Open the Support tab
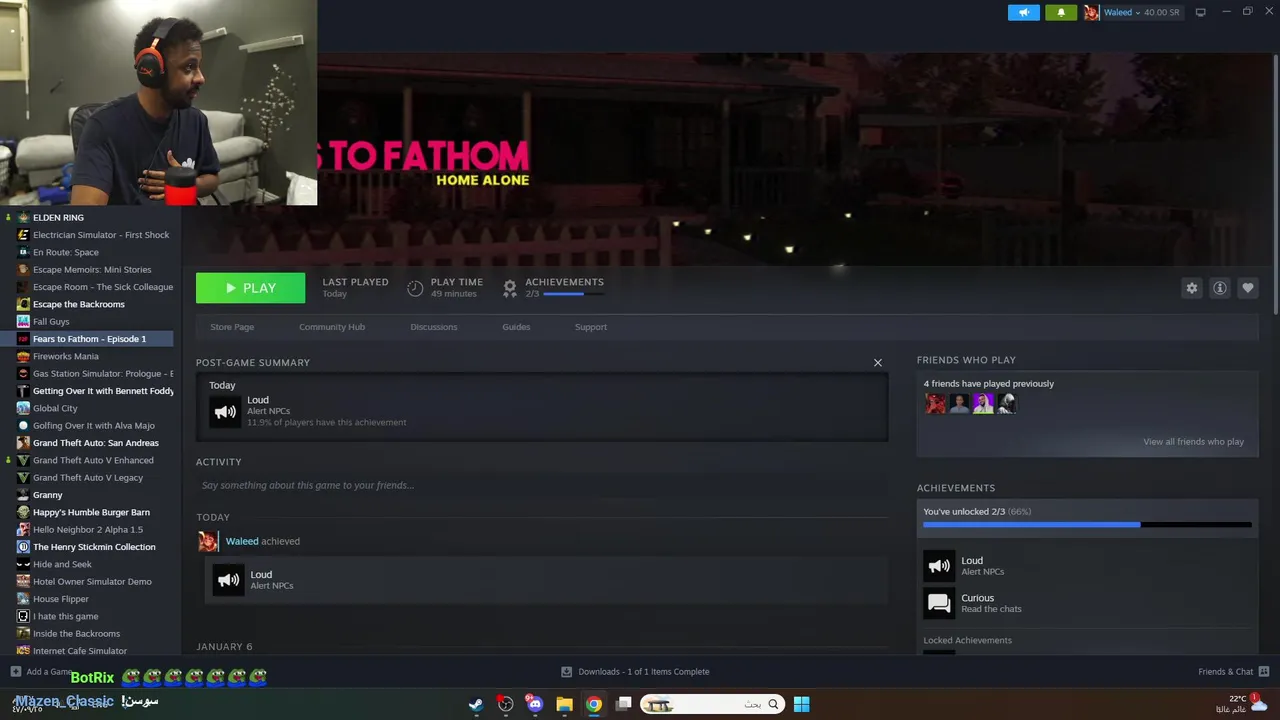The width and height of the screenshot is (1280, 720). 591,327
